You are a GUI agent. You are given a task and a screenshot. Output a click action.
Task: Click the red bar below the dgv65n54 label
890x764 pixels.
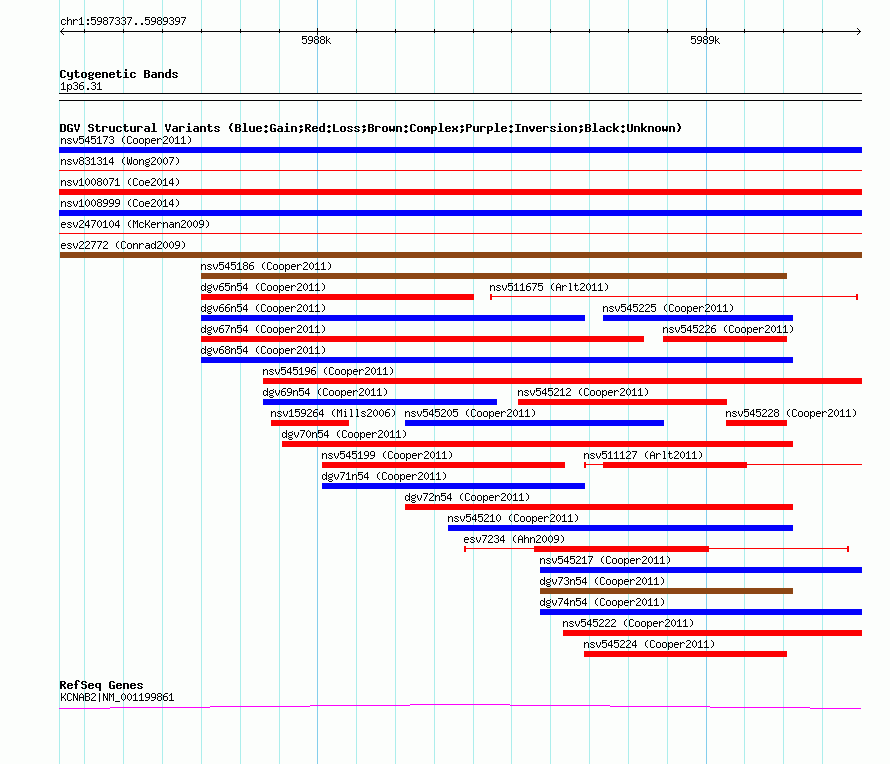337,297
